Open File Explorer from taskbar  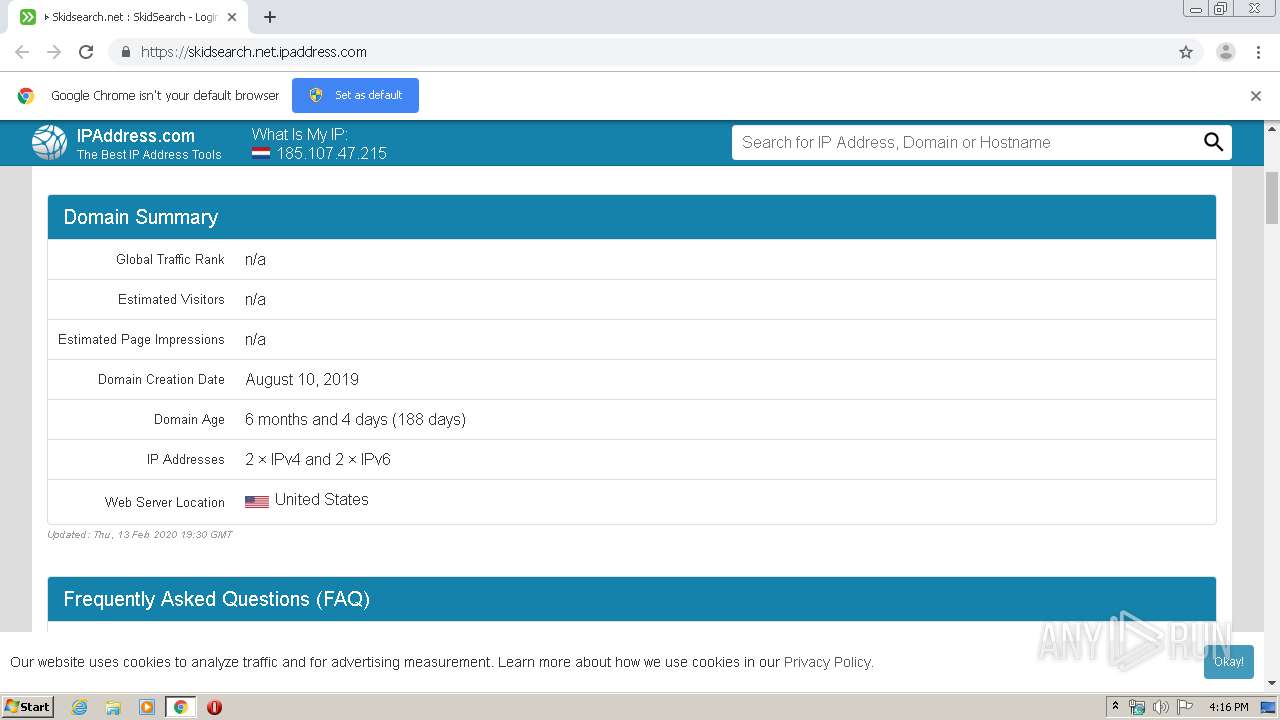tap(113, 707)
